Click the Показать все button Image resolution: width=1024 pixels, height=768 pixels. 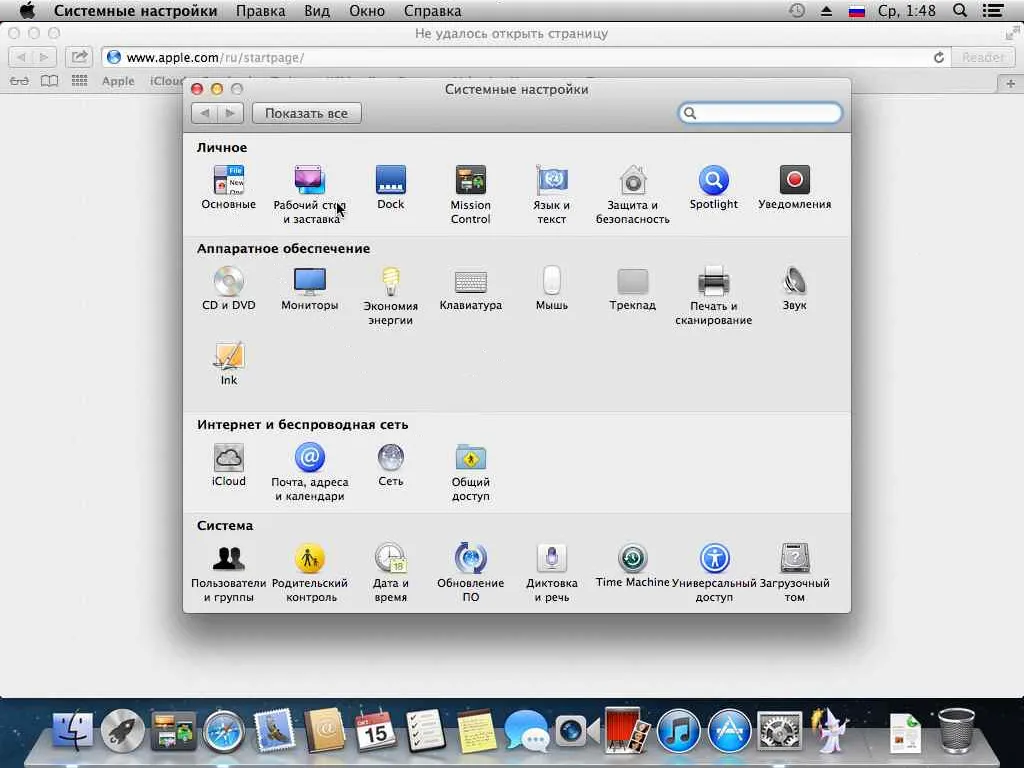pos(306,113)
